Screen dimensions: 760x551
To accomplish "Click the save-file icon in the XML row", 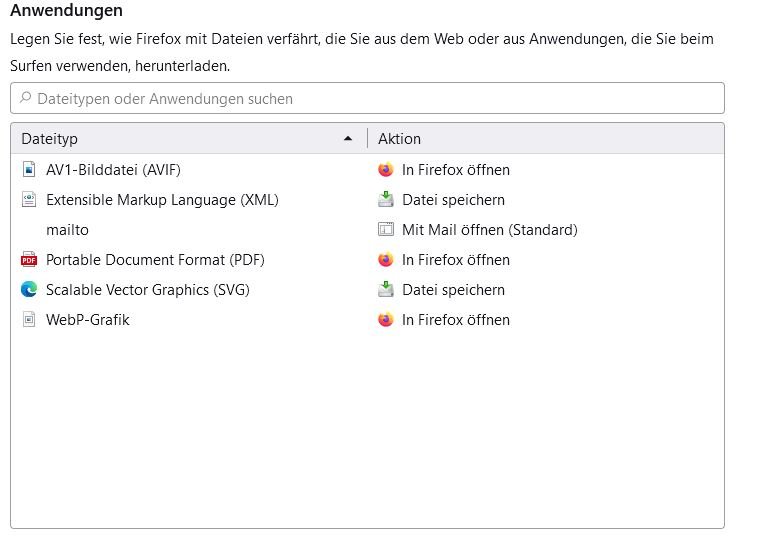I will 386,199.
